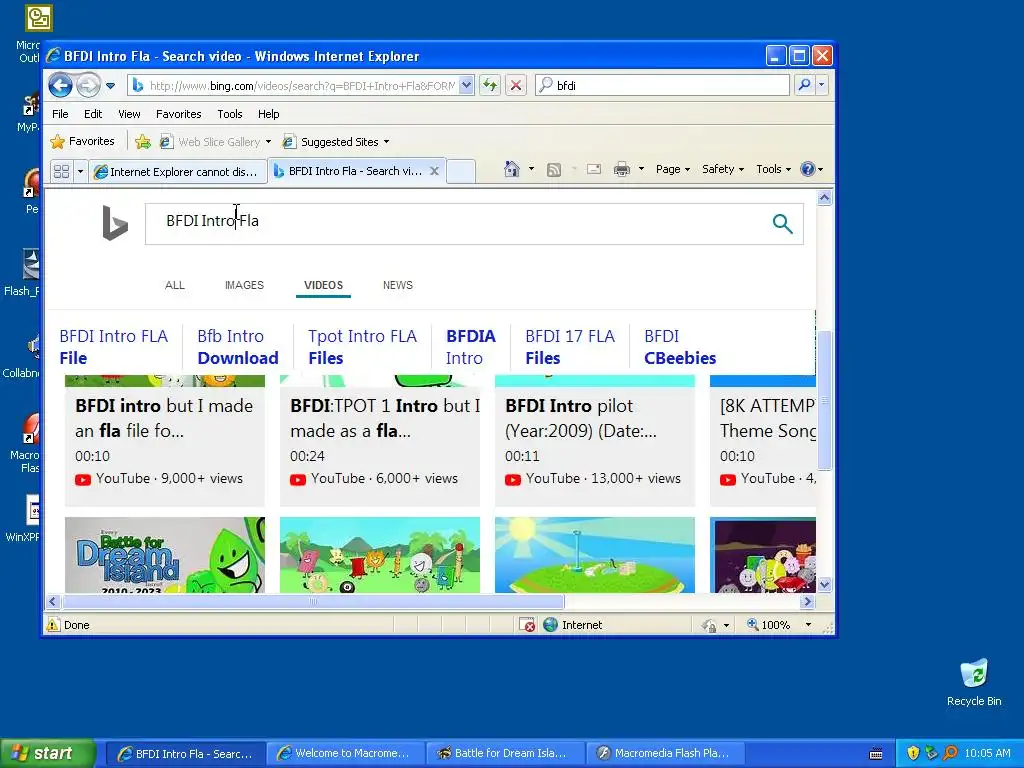Switch to ALL results tab

174,285
